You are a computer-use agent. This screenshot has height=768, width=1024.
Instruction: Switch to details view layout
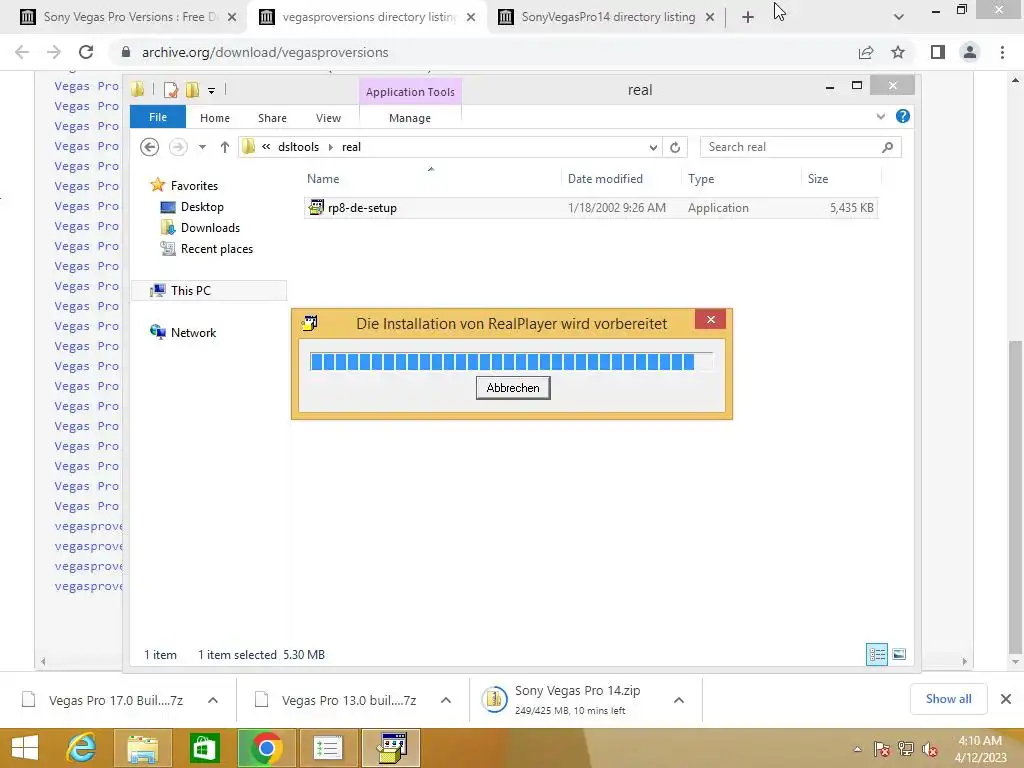click(876, 654)
